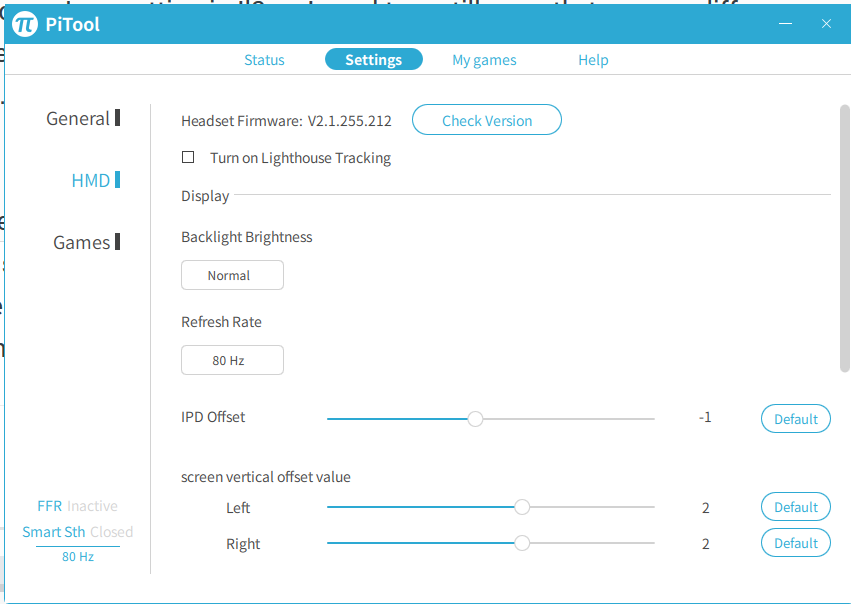
Task: Open the Backlight Brightness dropdown
Action: [232, 275]
